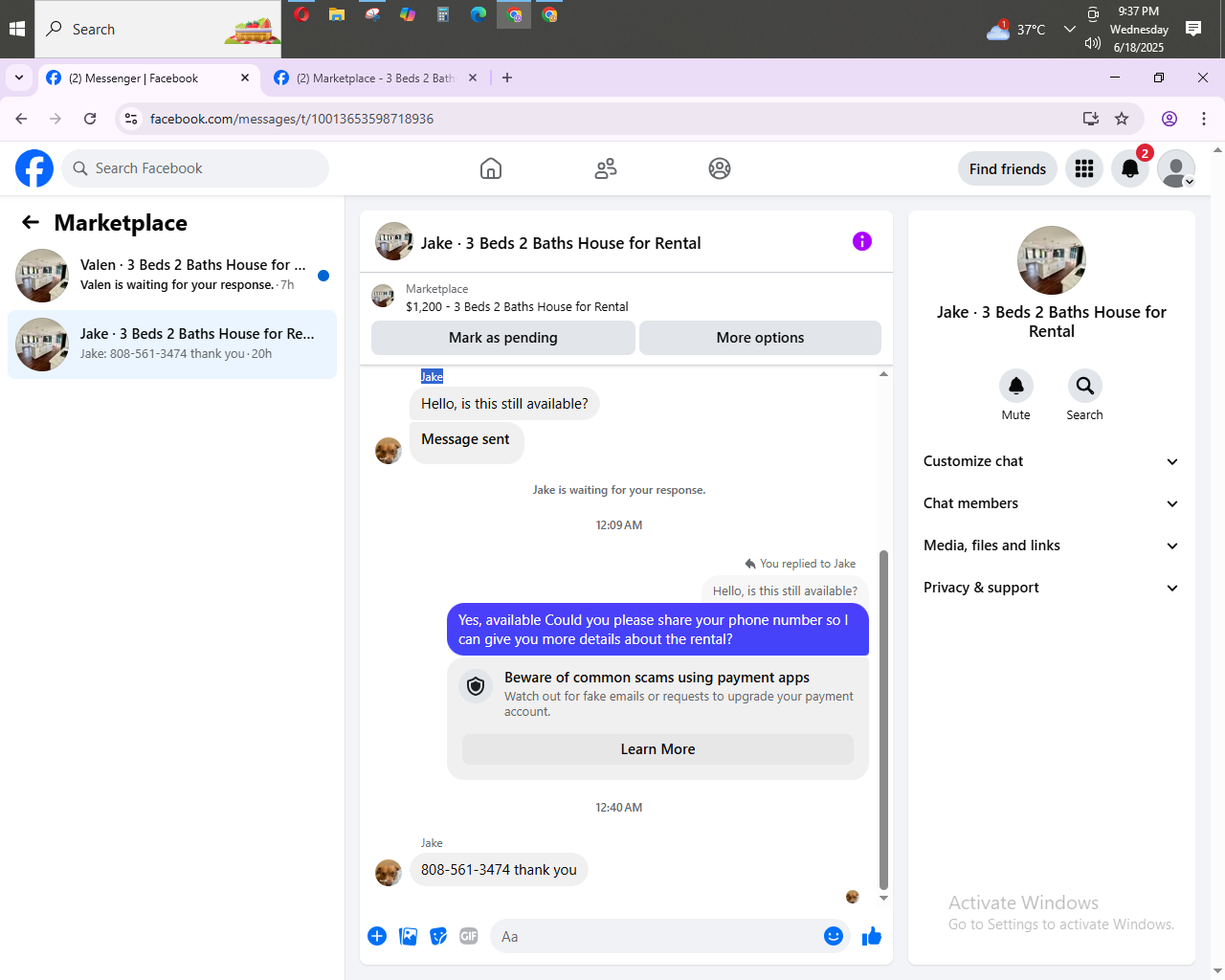1225x980 pixels.
Task: Click More options button
Action: click(x=760, y=338)
